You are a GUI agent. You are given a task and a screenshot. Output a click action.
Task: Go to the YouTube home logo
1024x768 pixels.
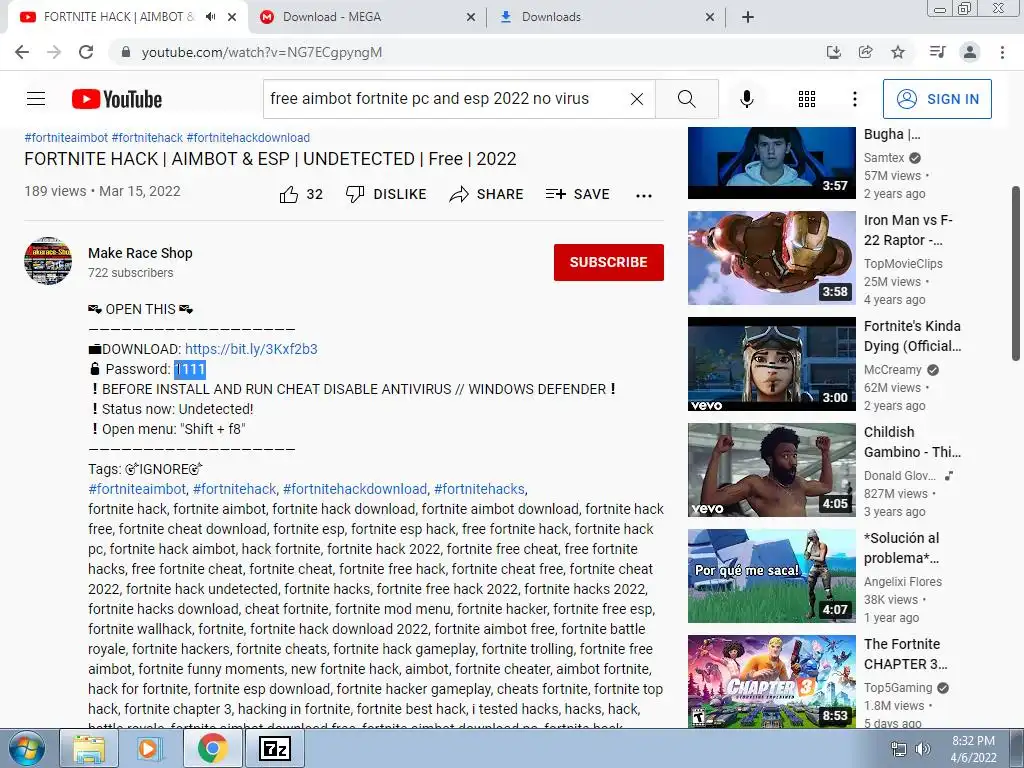pyautogui.click(x=117, y=99)
